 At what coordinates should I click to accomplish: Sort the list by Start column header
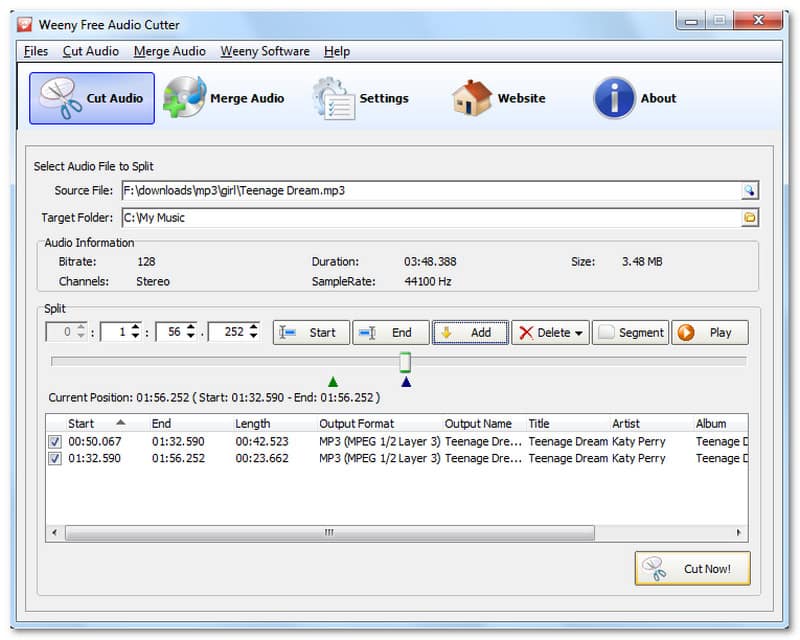pyautogui.click(x=95, y=423)
